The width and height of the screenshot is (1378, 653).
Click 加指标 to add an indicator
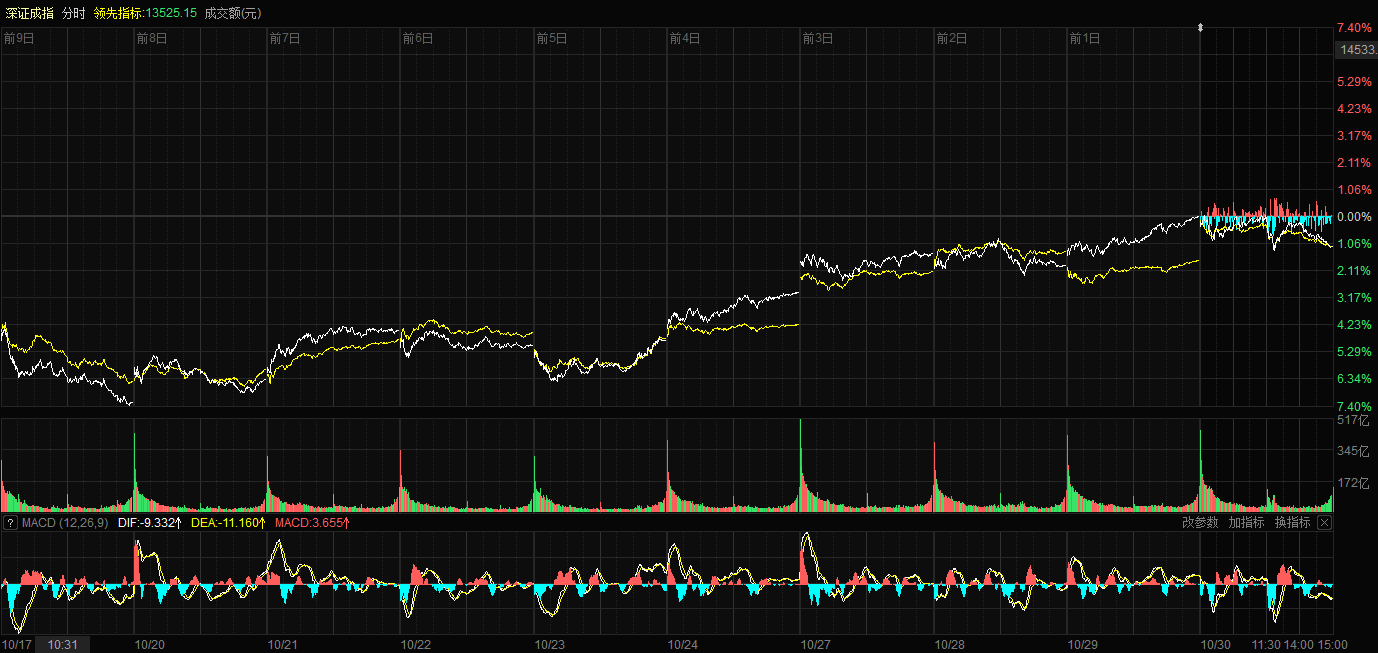click(1246, 523)
